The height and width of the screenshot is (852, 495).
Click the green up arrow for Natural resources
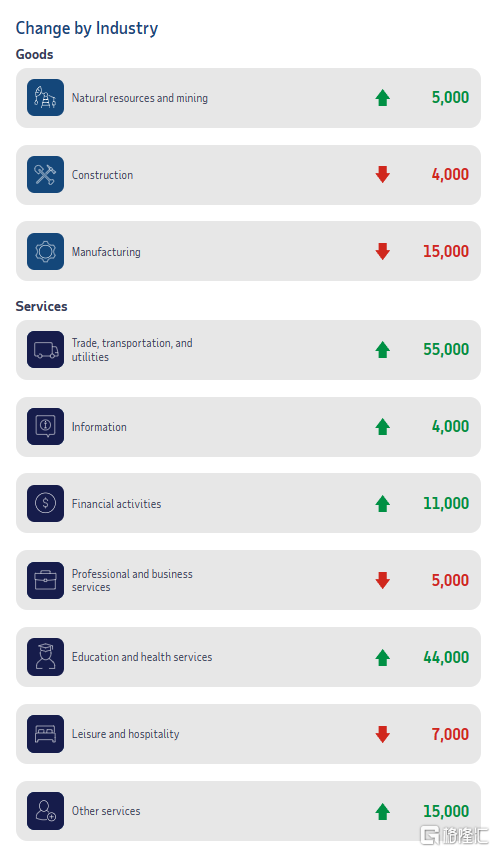(383, 98)
